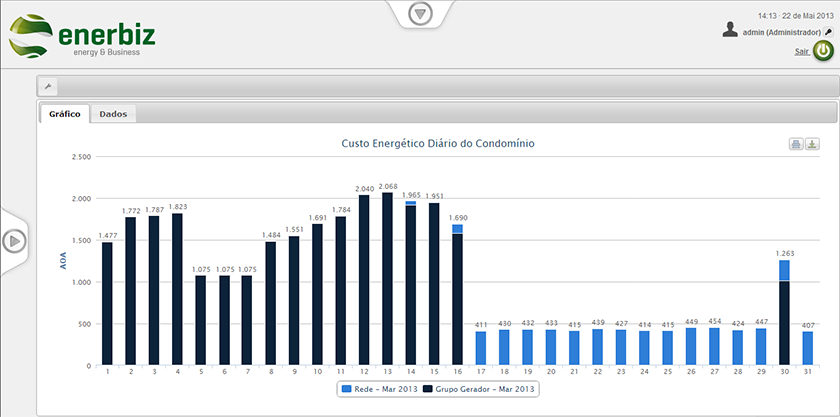Screen dimensions: 840x417
Task: Switch to the Dados tab
Action: pyautogui.click(x=113, y=114)
